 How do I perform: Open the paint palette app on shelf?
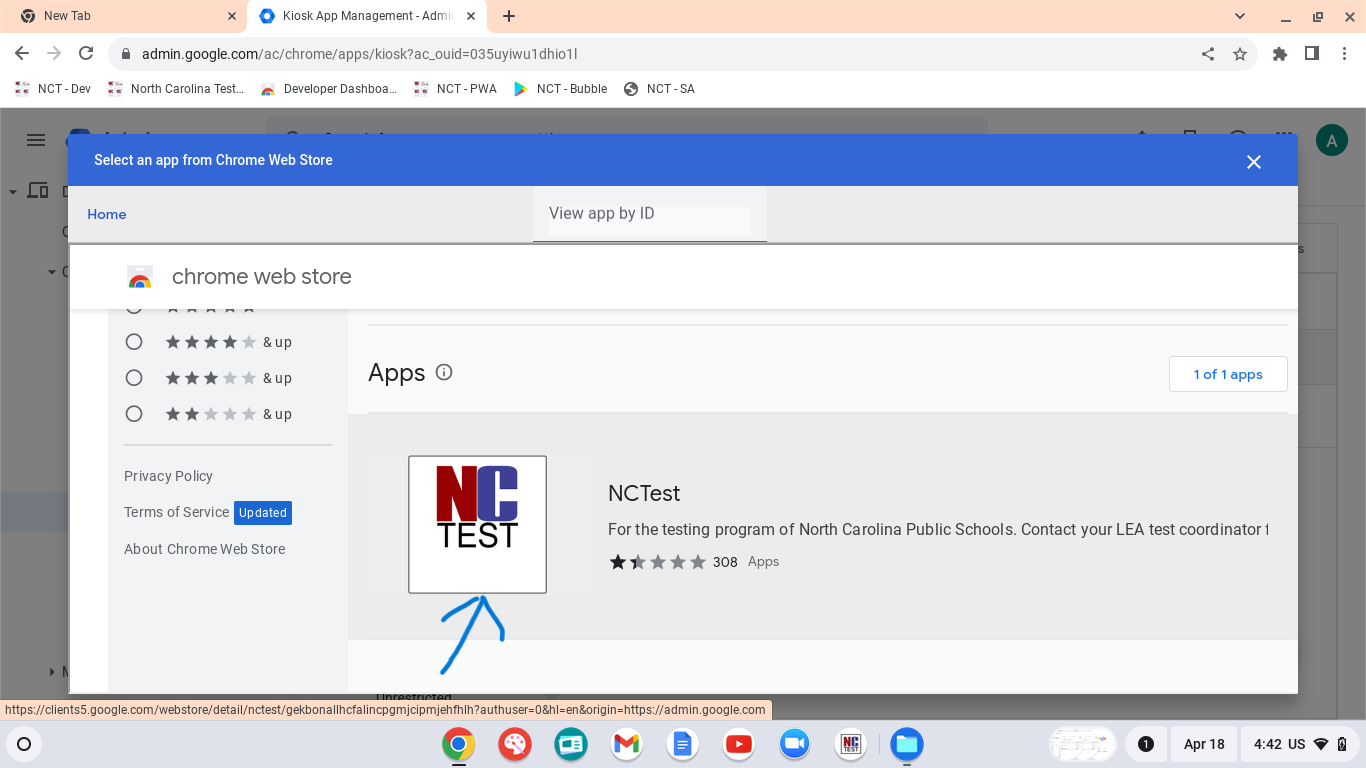tap(515, 744)
